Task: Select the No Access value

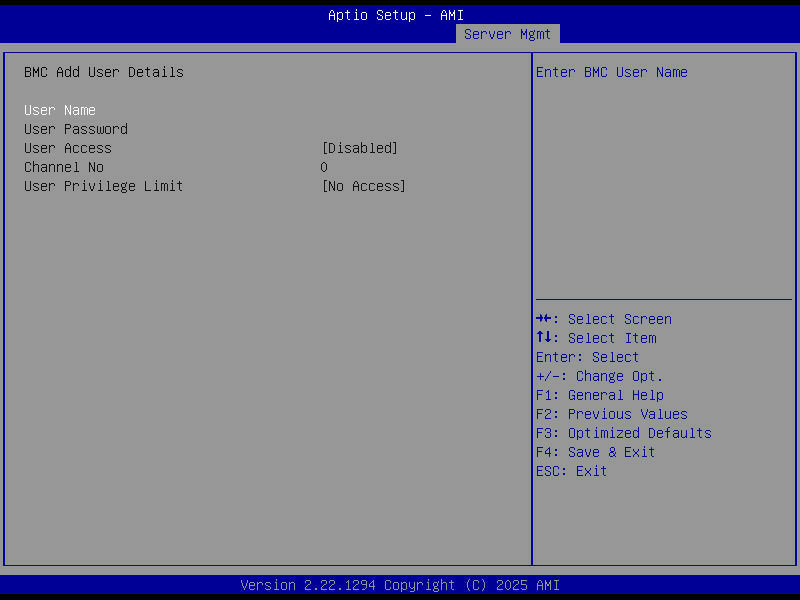Action: [x=363, y=186]
